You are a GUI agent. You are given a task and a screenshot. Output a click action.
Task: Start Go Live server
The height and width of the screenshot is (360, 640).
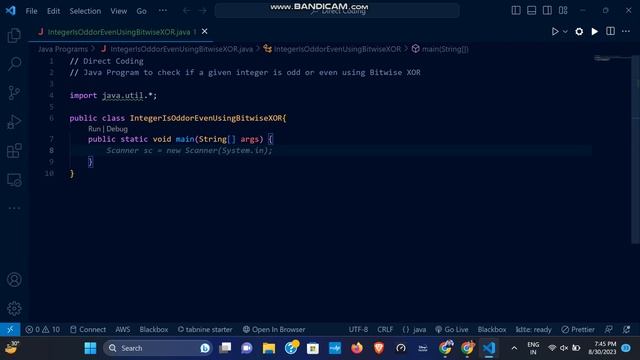coord(451,329)
